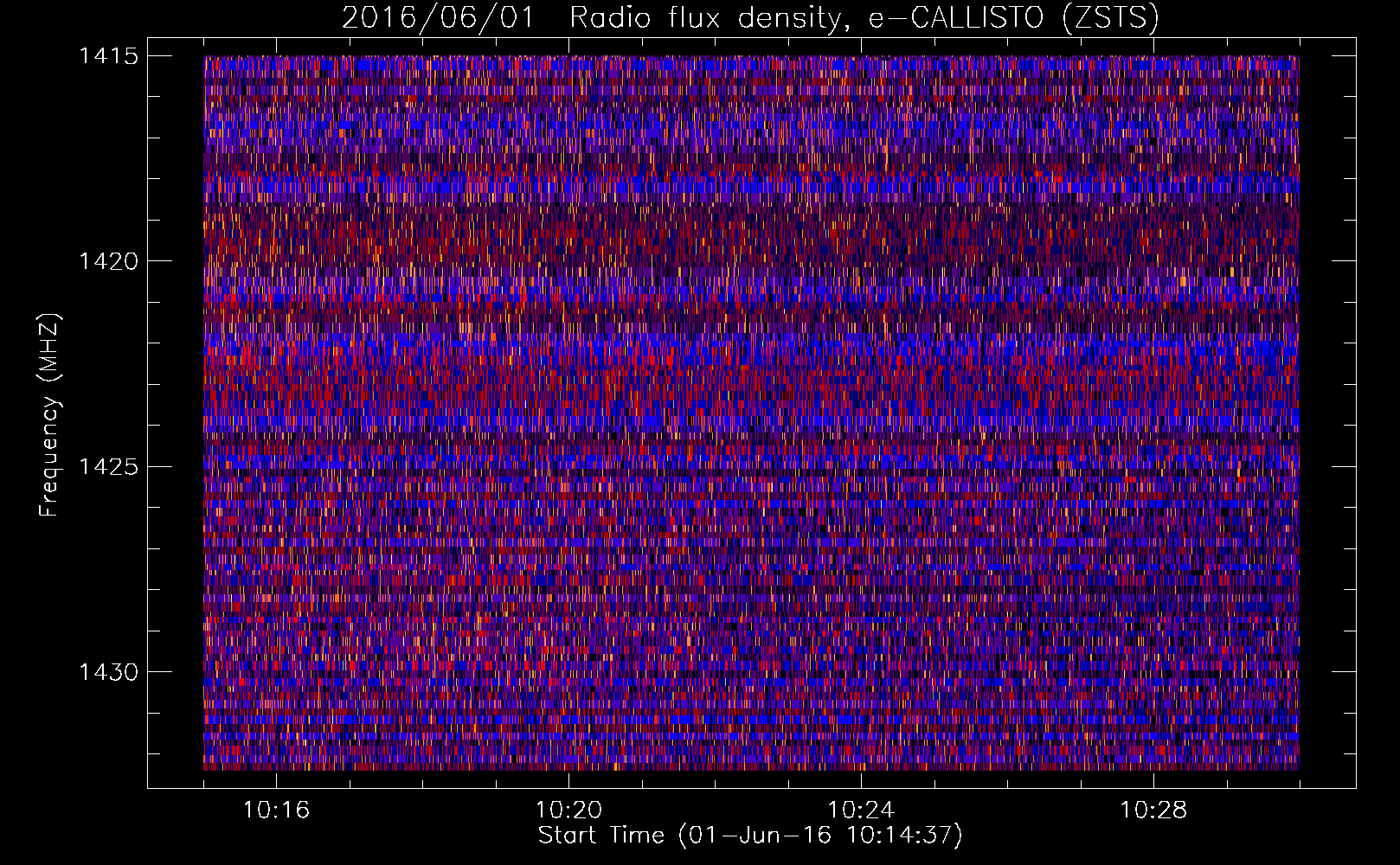Viewport: 1400px width, 865px height.
Task: Click the 10:16 time axis label
Action: (276, 811)
